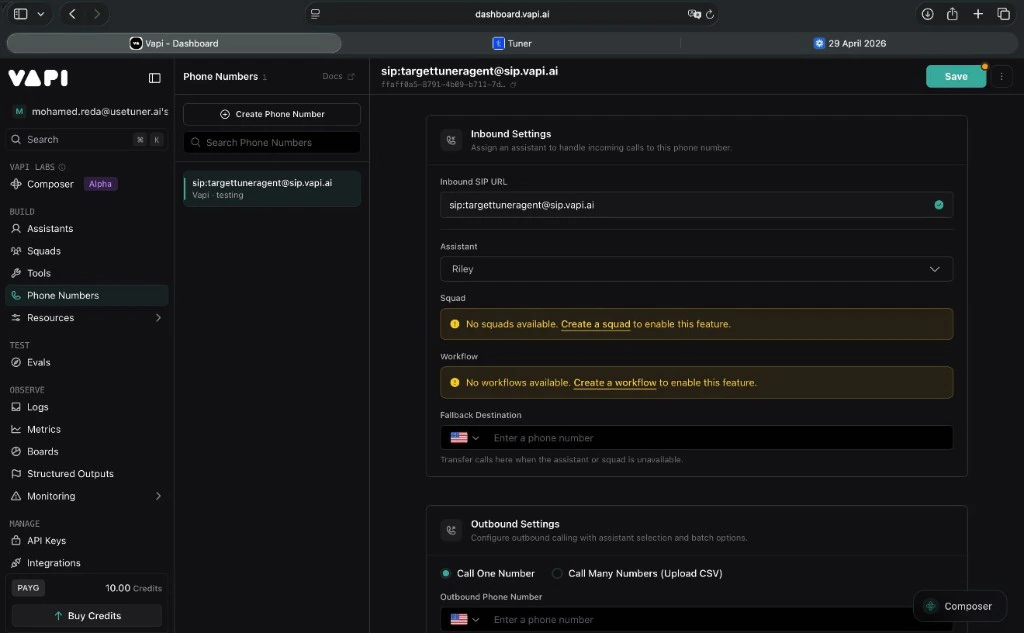Open organization switcher mohamed.reda@usetuner.ai's
The image size is (1024, 633).
point(91,112)
